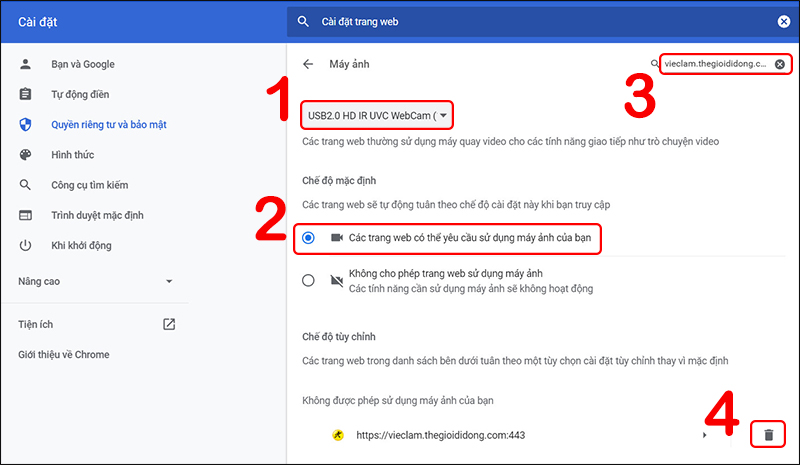
Task: Click the external link icon beside 'Tiện ích'
Action: click(x=169, y=324)
